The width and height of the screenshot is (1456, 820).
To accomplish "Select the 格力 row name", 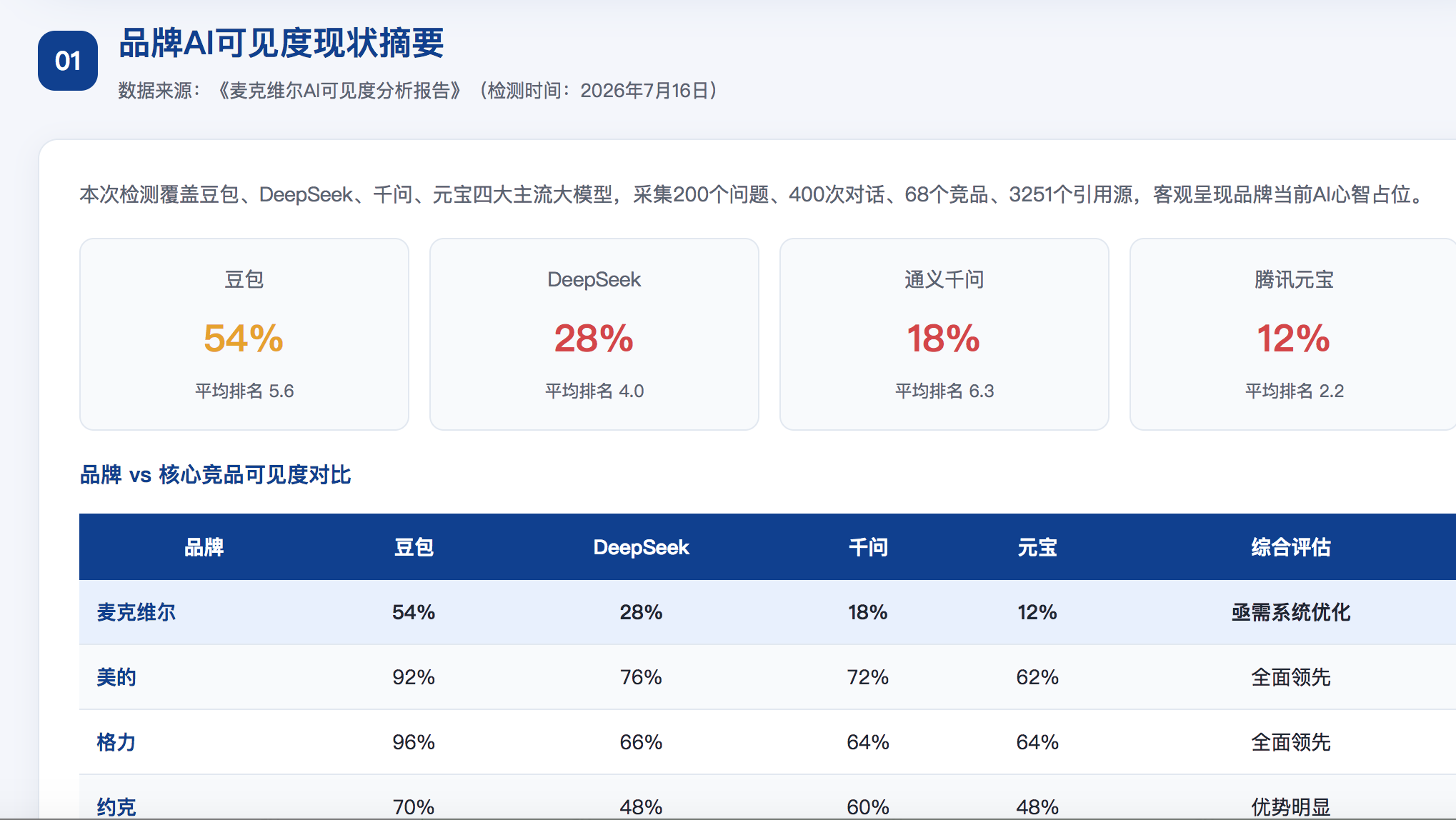I will point(116,742).
